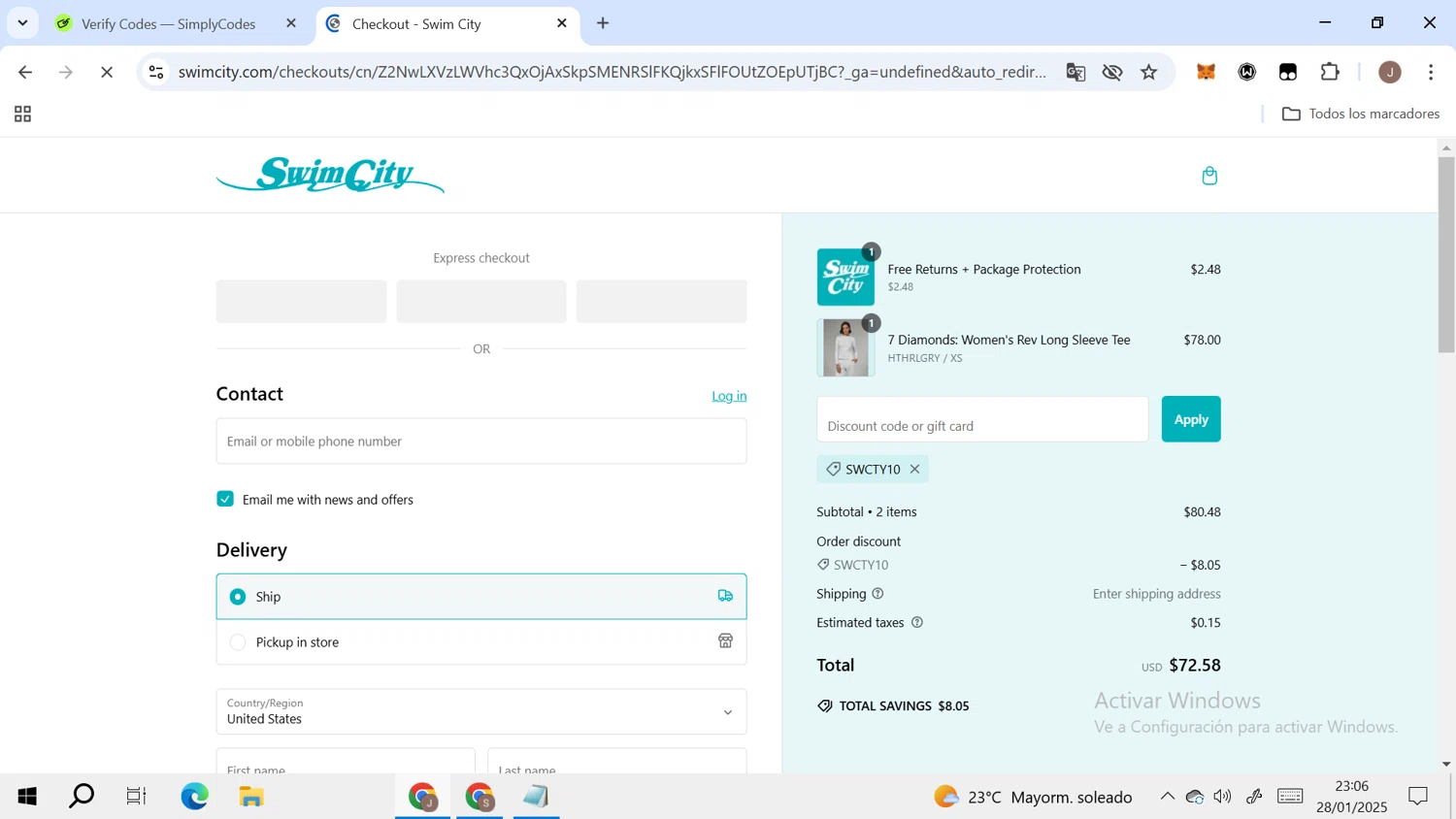The height and width of the screenshot is (819, 1456).
Task: Focus the discount code or gift card field
Action: [982, 419]
